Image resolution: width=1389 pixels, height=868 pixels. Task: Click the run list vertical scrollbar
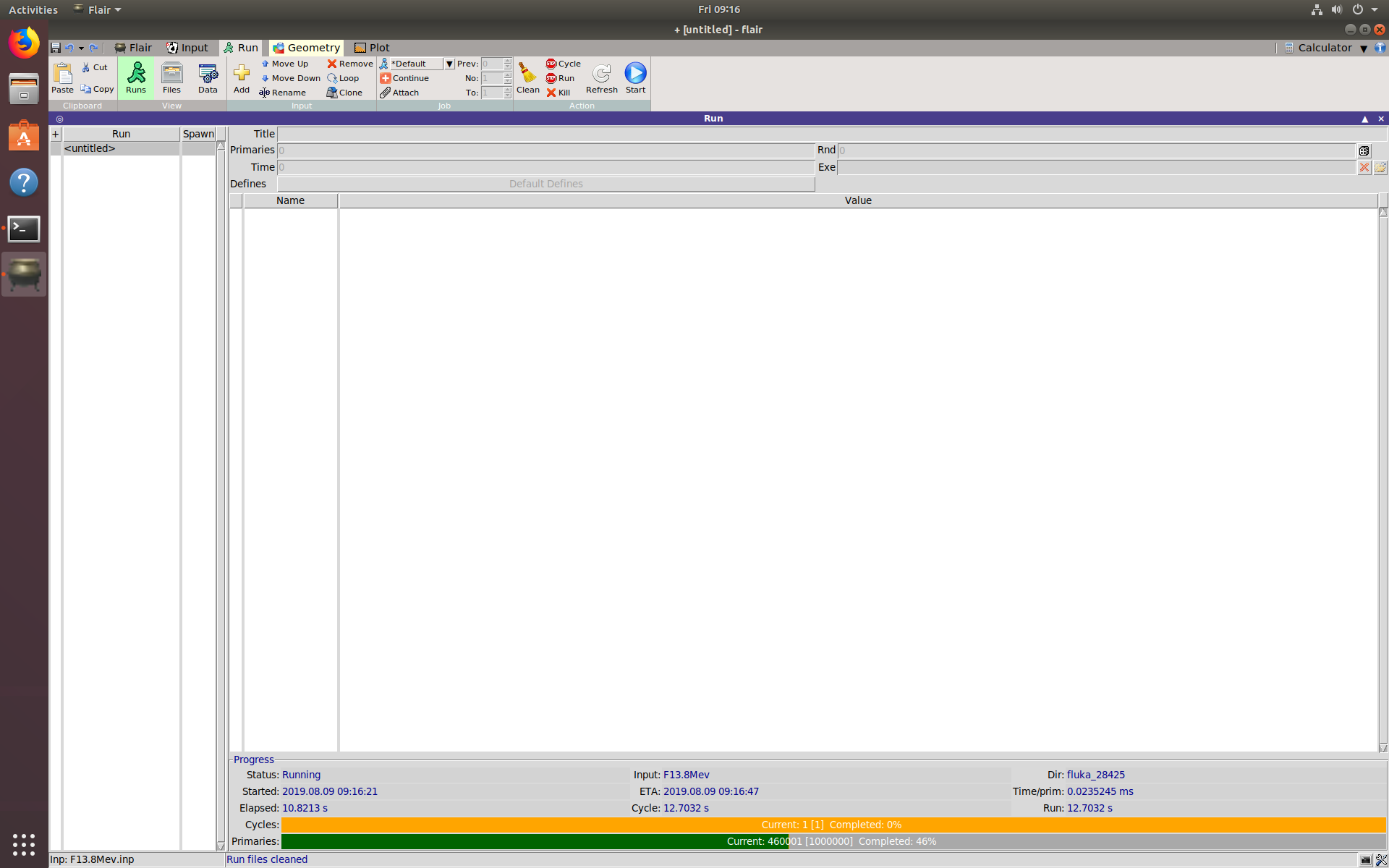click(221, 495)
